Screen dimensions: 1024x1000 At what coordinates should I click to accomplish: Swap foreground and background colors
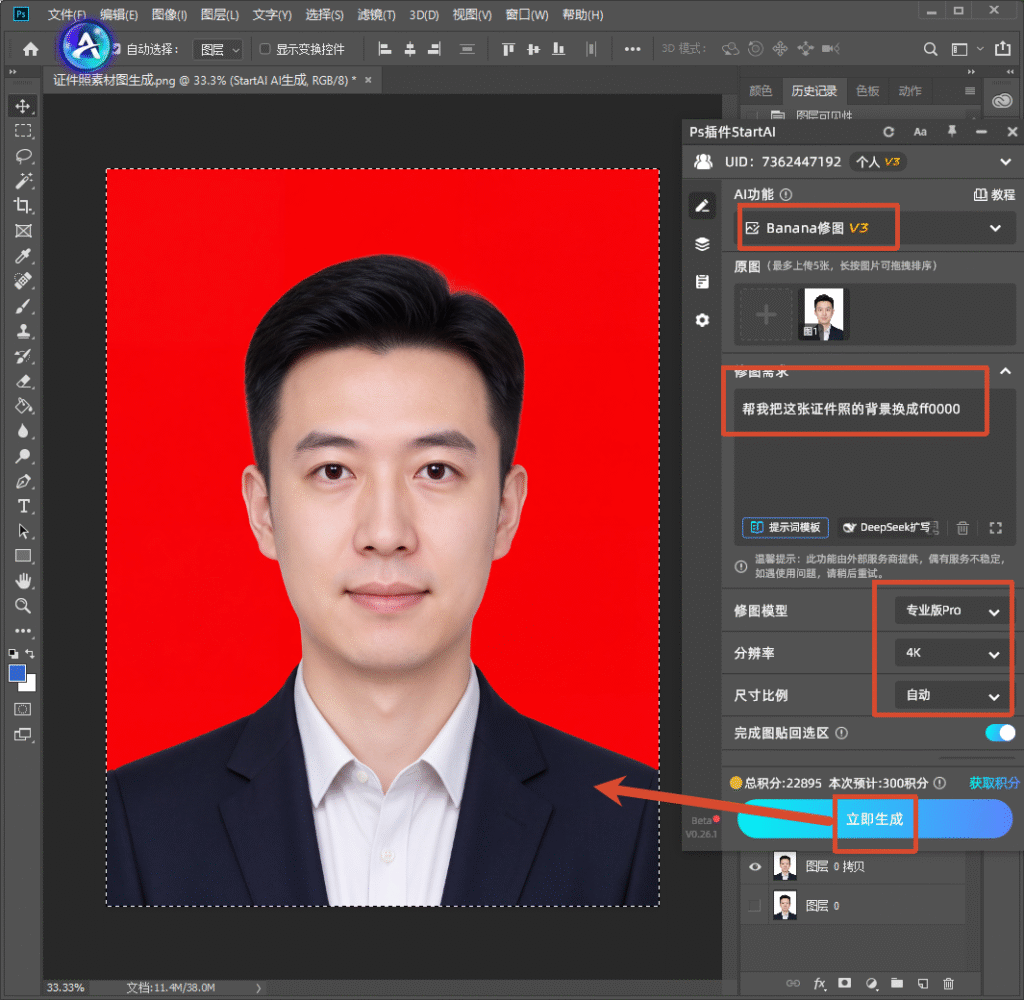click(x=29, y=653)
